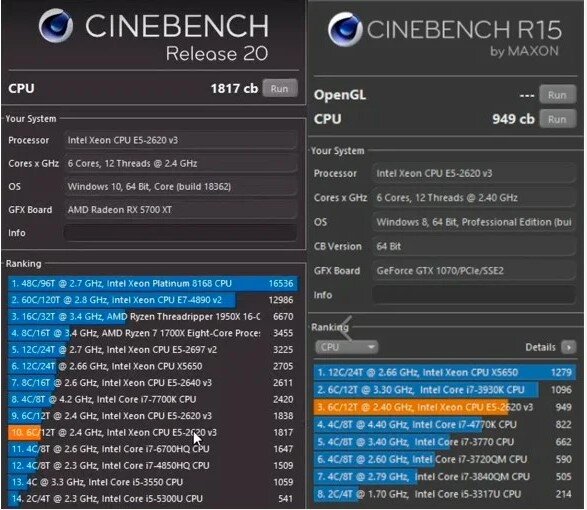Select the orange R20 ranking row scoring 1817
The height and width of the screenshot is (510, 587).
pyautogui.click(x=153, y=432)
